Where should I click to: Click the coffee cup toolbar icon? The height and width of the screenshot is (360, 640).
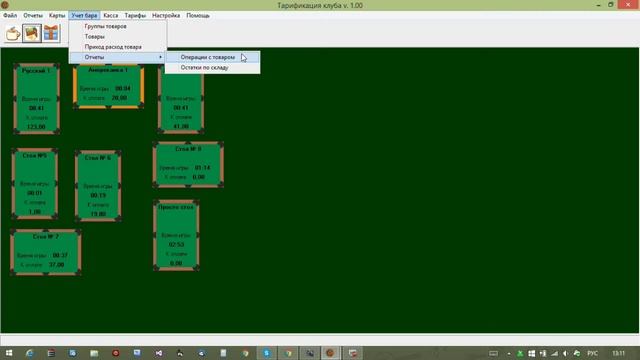[x=13, y=33]
